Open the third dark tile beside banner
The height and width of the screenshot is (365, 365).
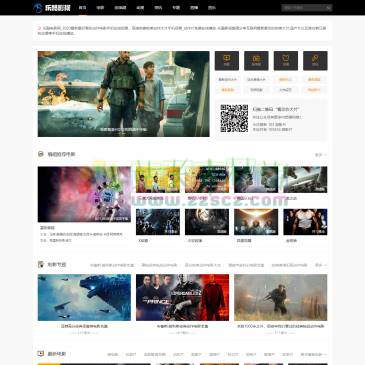pos(286,61)
